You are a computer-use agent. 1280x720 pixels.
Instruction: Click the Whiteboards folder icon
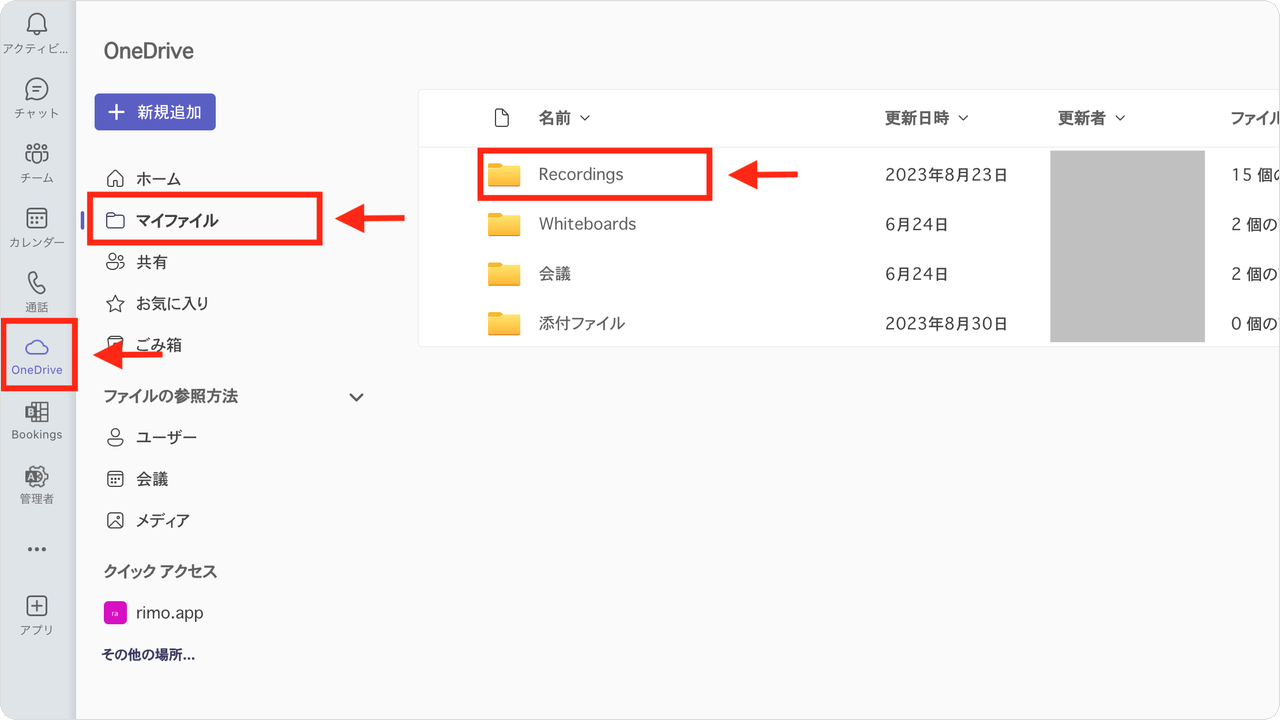[504, 224]
